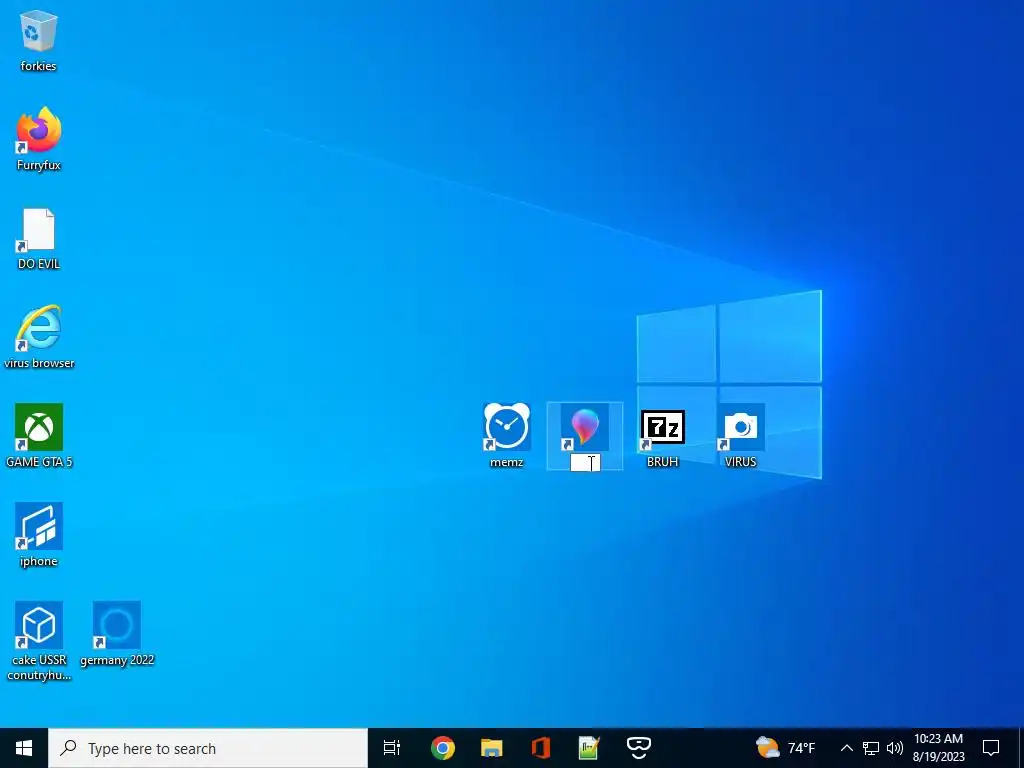The image size is (1024, 768).
Task: Launch Google Chrome from the taskbar
Action: click(x=443, y=748)
